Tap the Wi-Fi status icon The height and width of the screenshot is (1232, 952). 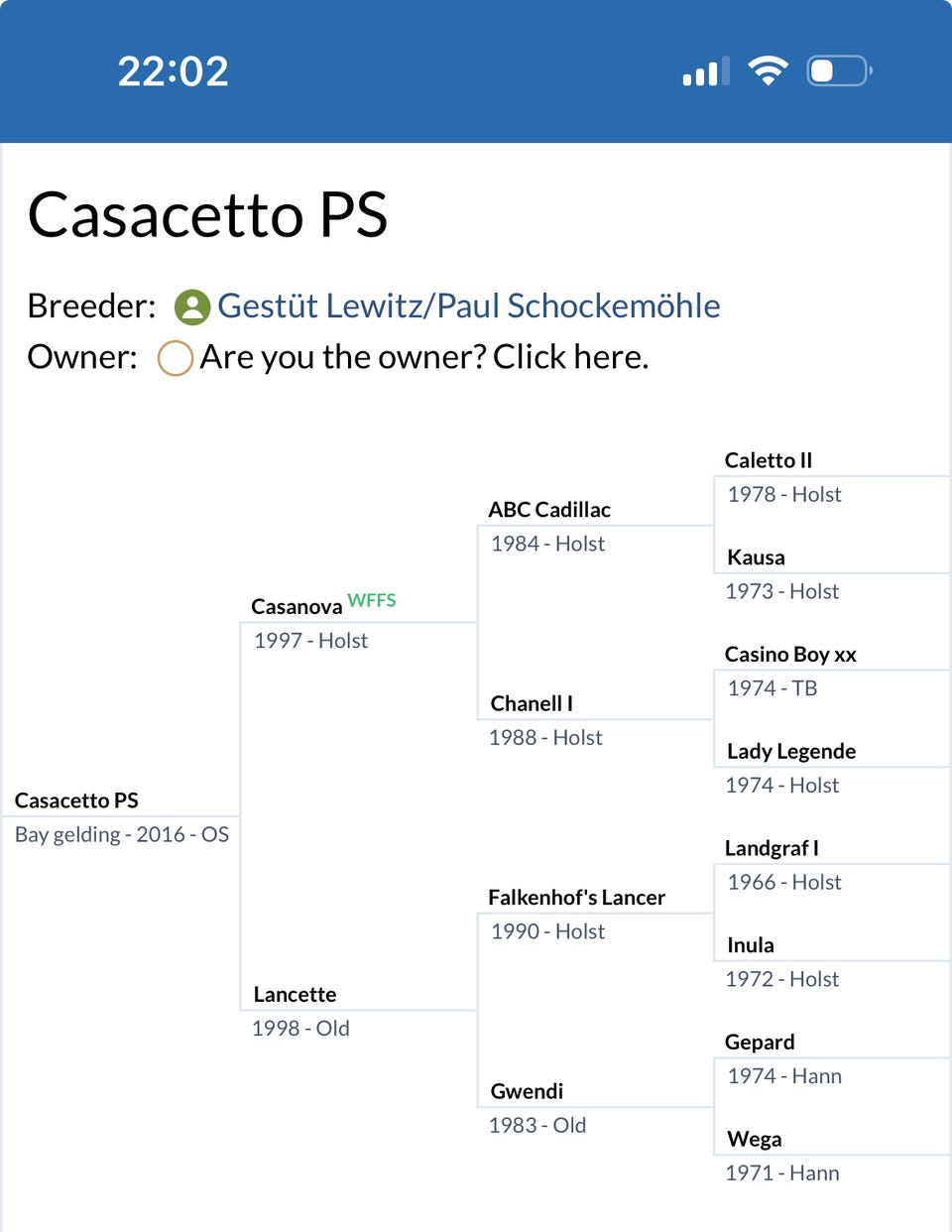(768, 70)
